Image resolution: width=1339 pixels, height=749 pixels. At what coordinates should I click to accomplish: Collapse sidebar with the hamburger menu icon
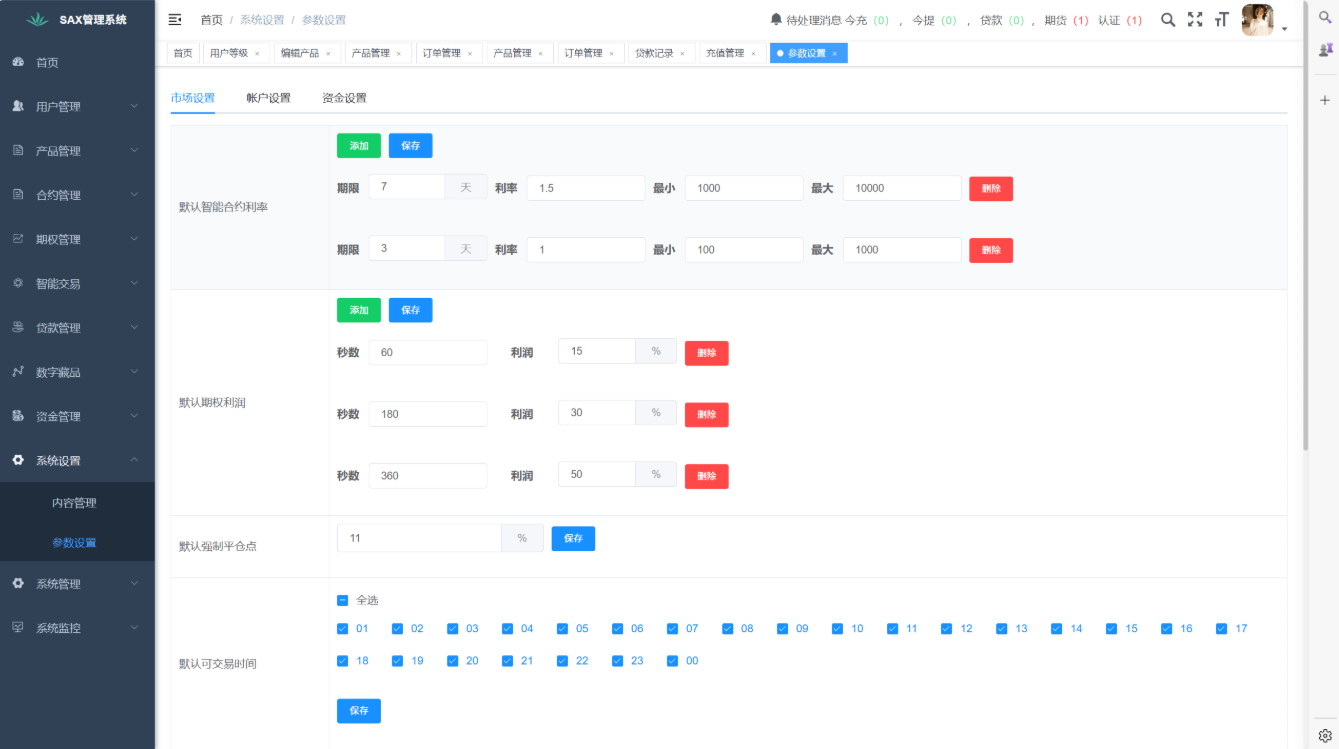pos(175,20)
